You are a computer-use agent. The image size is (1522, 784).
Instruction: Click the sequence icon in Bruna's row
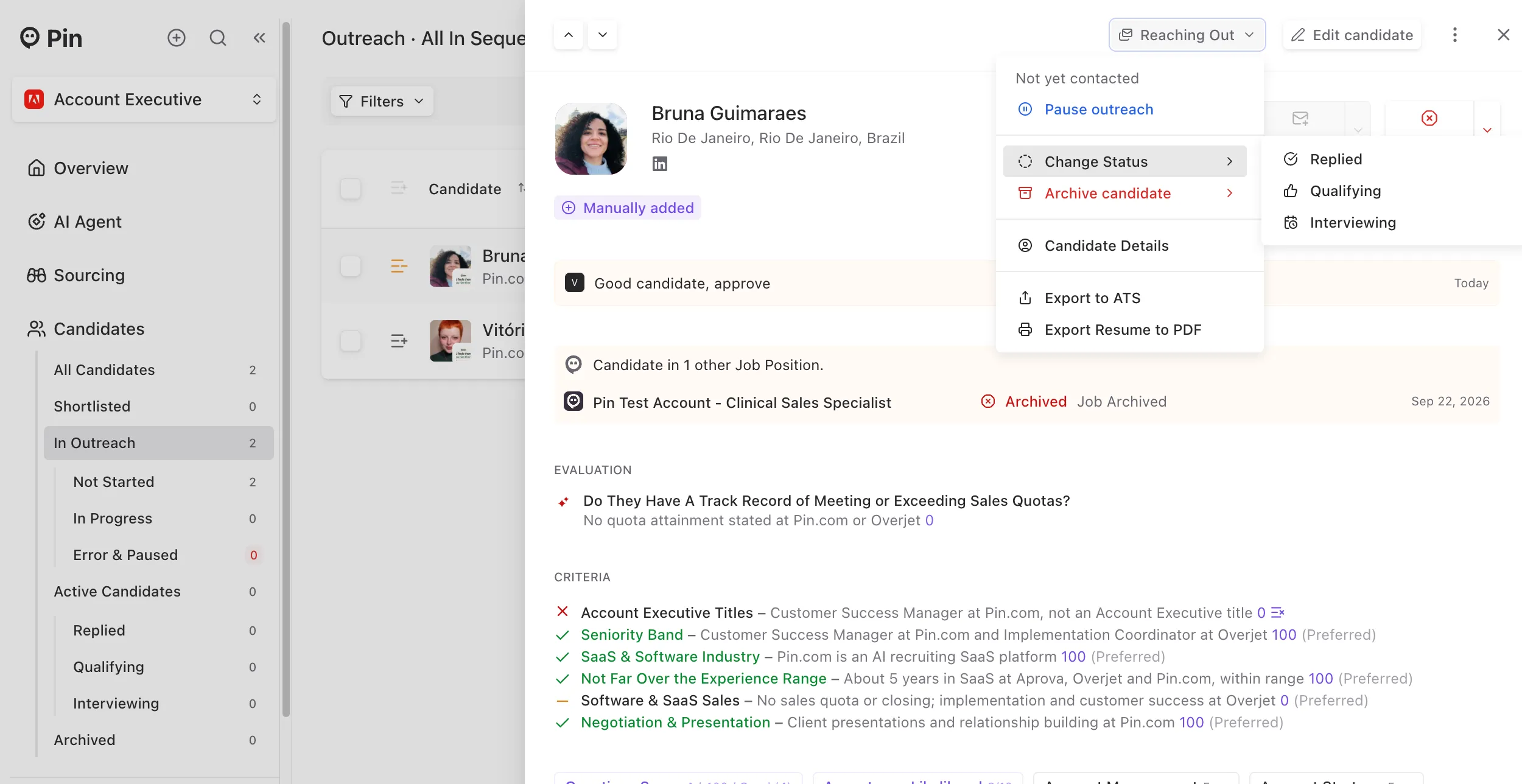(x=399, y=266)
